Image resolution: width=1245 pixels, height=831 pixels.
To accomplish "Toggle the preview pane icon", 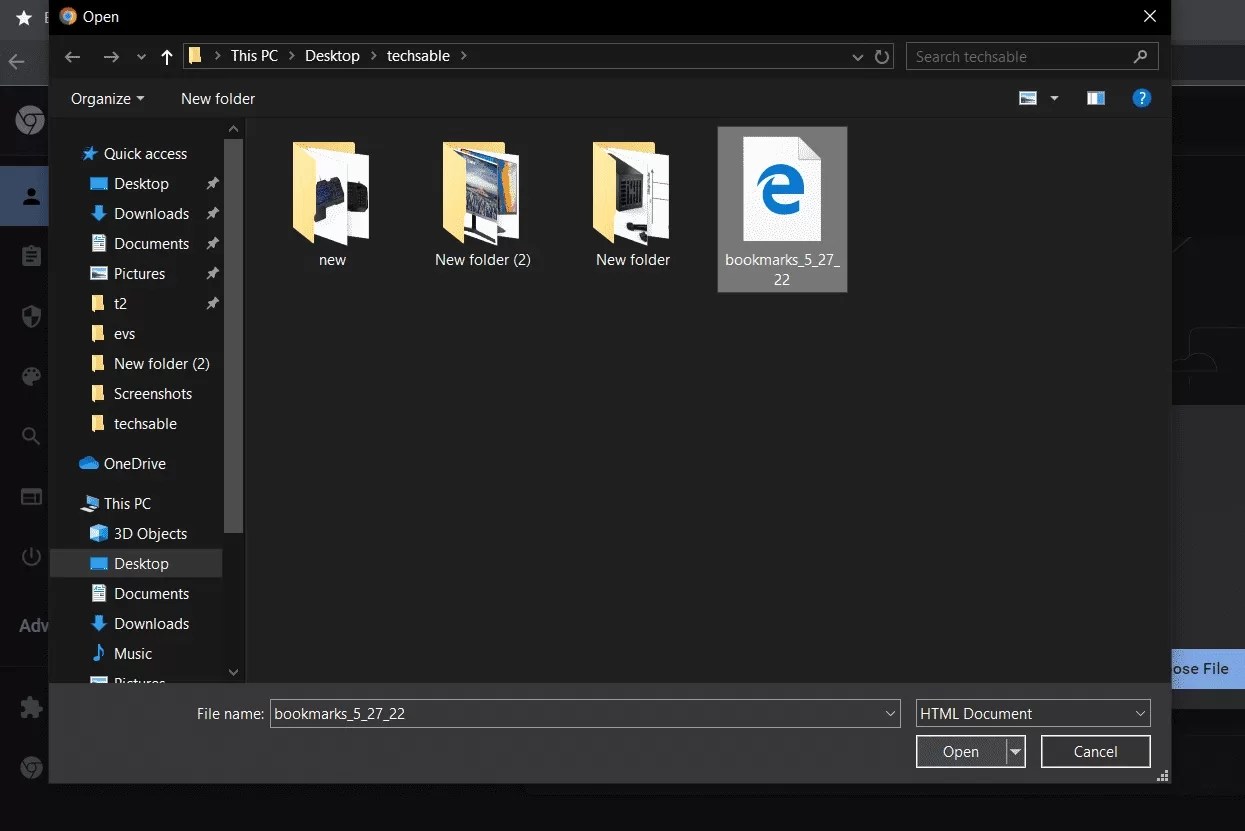I will pos(1095,98).
